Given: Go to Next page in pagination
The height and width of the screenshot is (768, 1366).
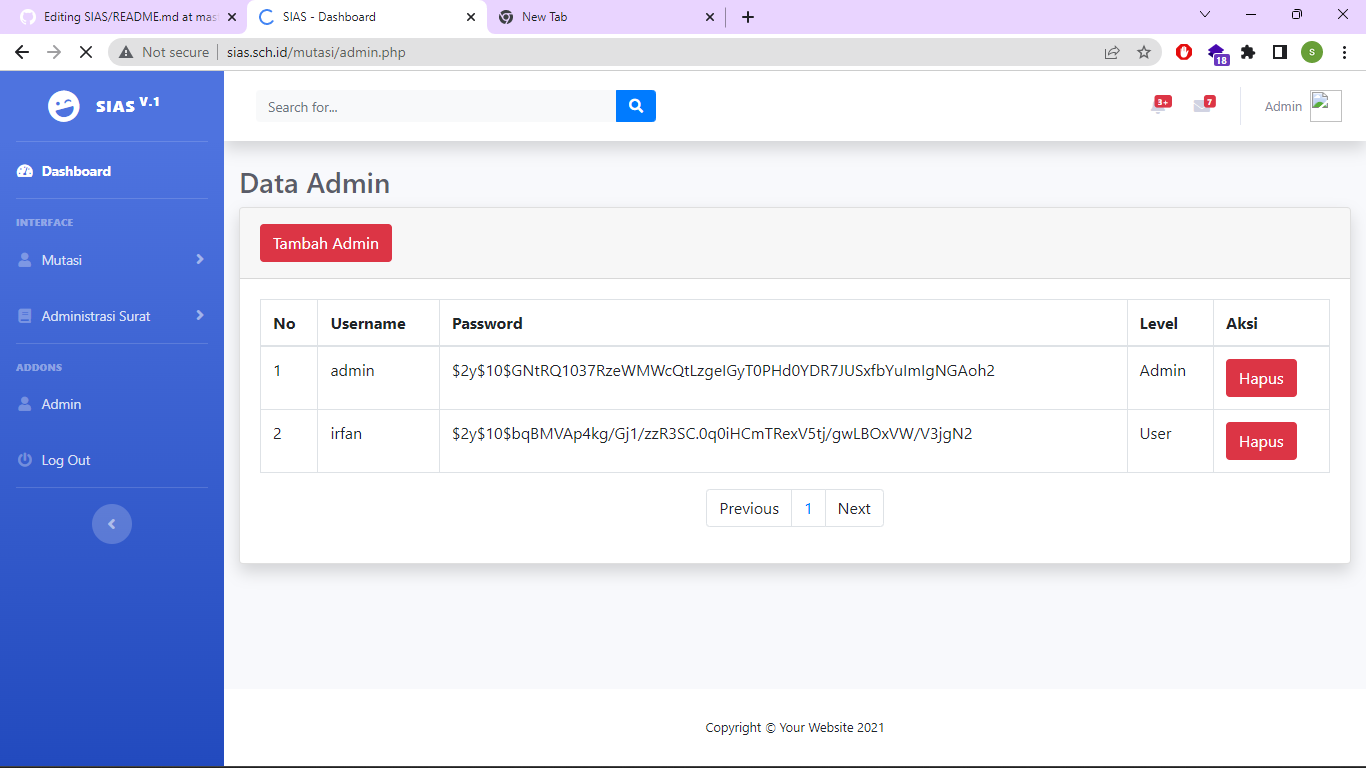Looking at the screenshot, I should [x=854, y=508].
